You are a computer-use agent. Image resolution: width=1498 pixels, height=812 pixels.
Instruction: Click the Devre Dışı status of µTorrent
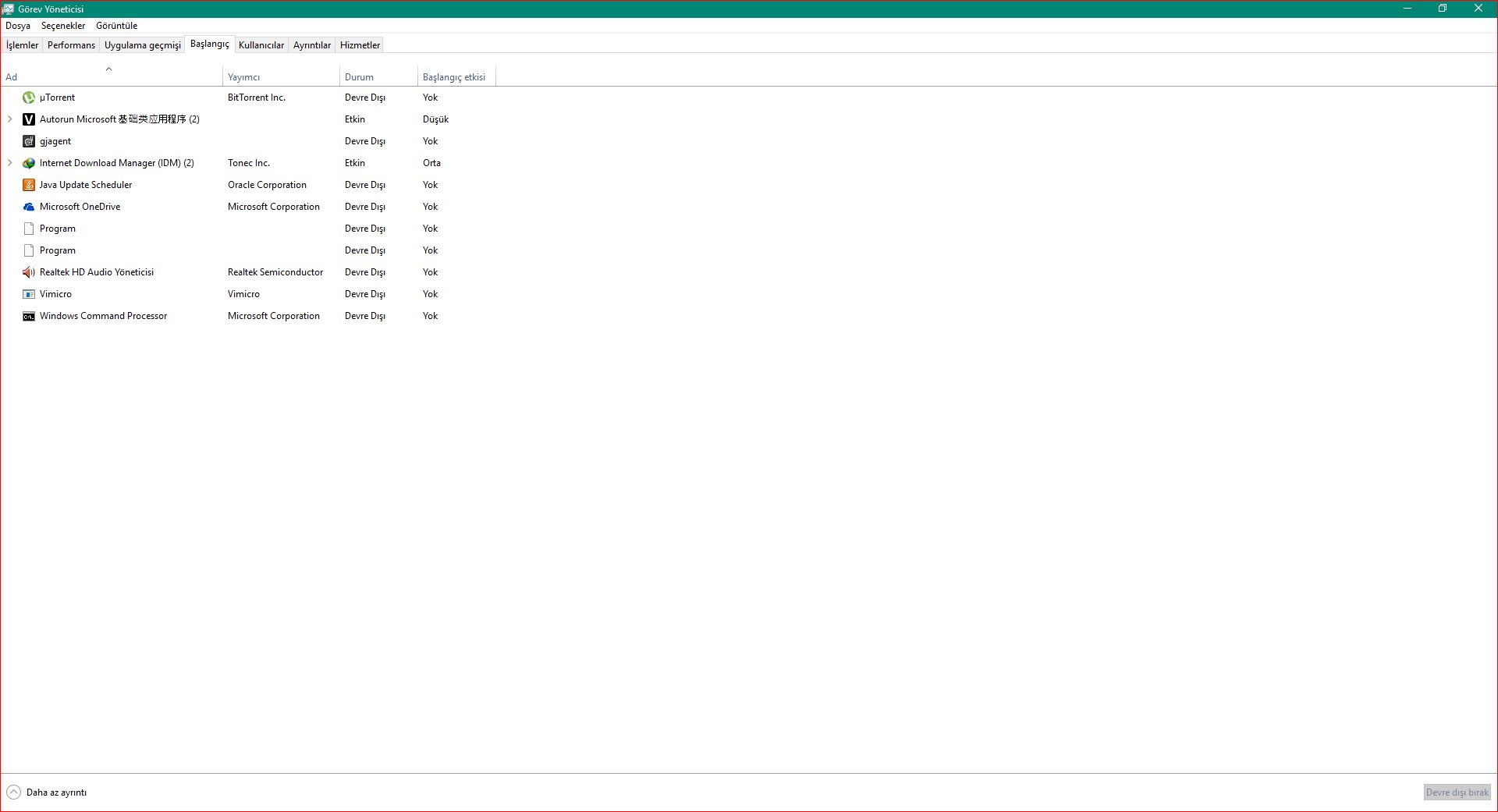click(x=365, y=98)
